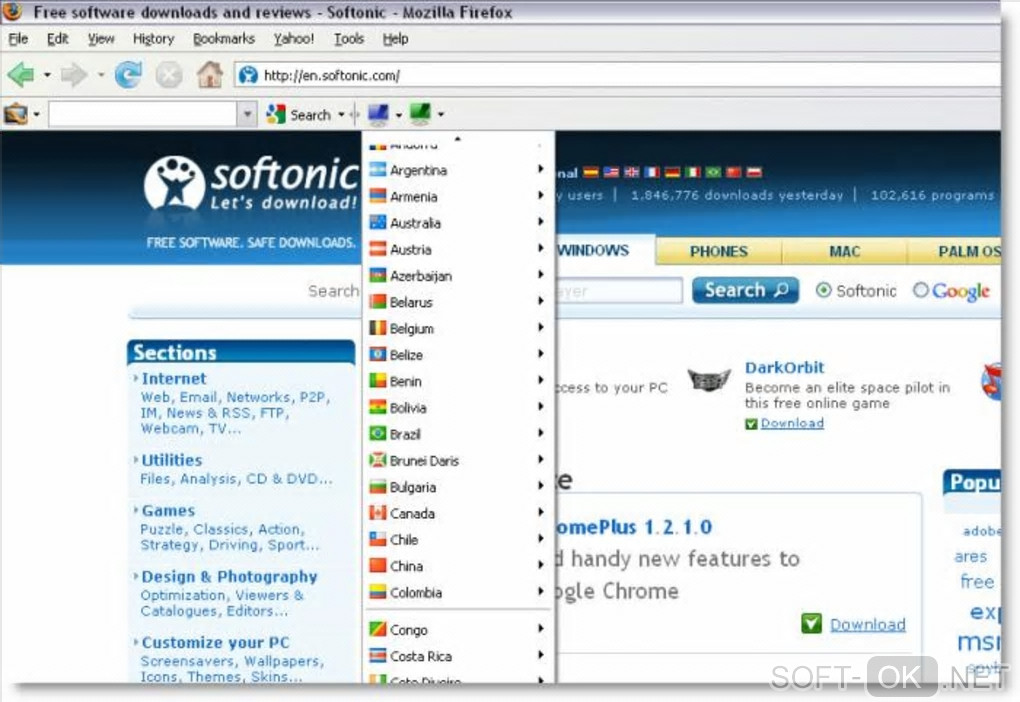Select Brunei Daris in the country list
Image resolution: width=1020 pixels, height=702 pixels.
click(x=458, y=460)
